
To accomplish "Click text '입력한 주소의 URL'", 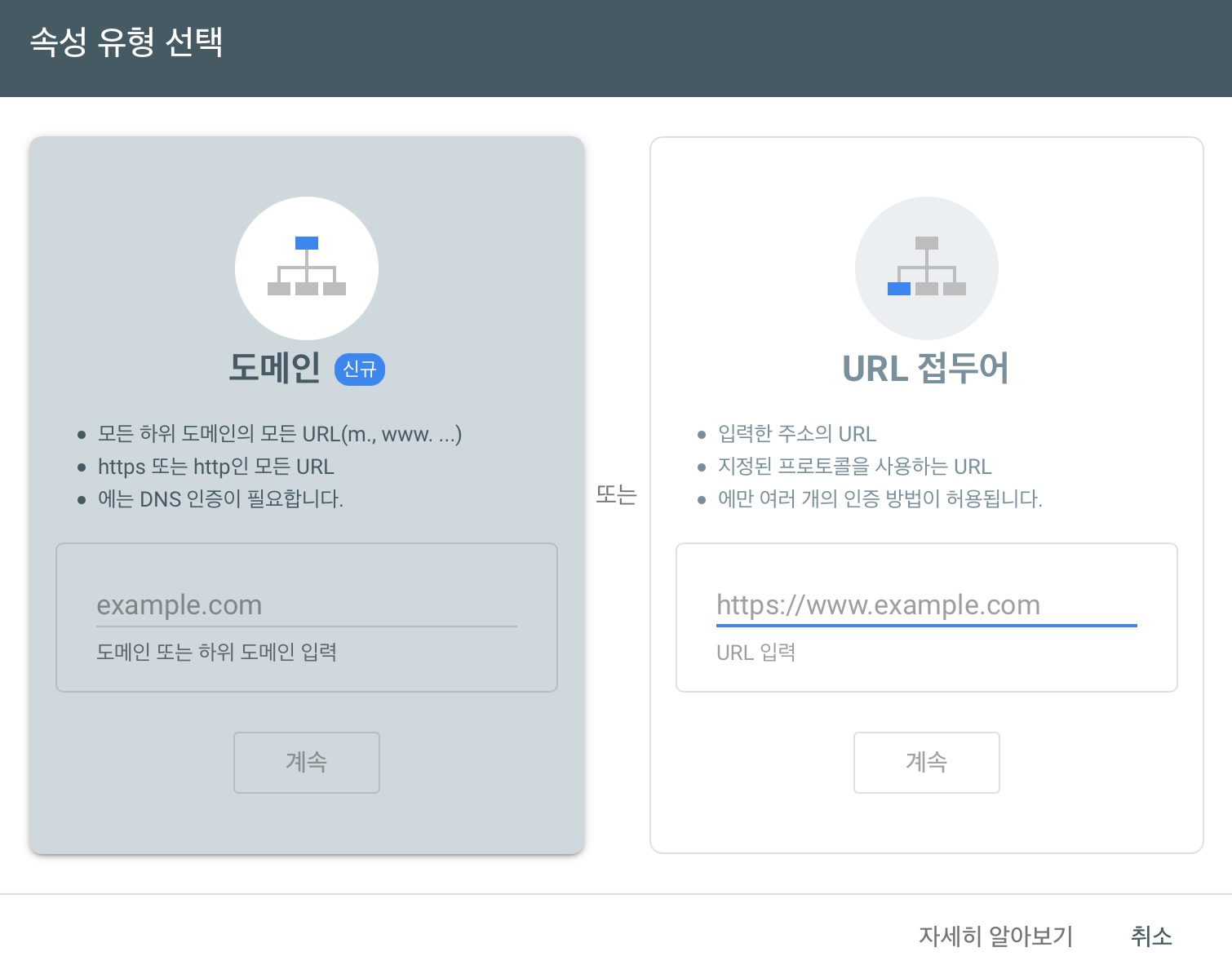I will point(797,434).
